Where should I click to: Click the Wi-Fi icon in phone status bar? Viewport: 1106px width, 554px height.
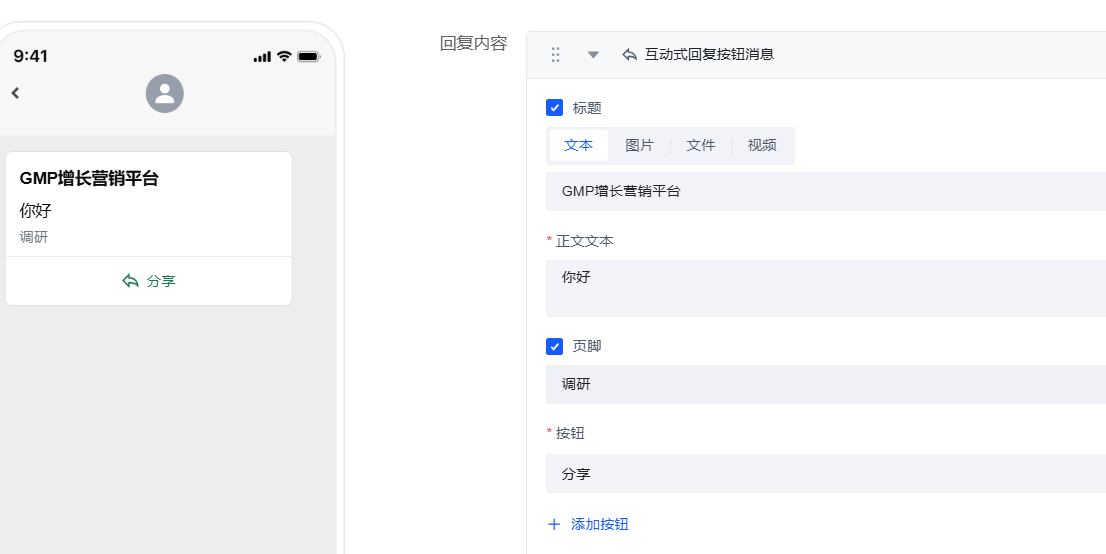click(284, 57)
